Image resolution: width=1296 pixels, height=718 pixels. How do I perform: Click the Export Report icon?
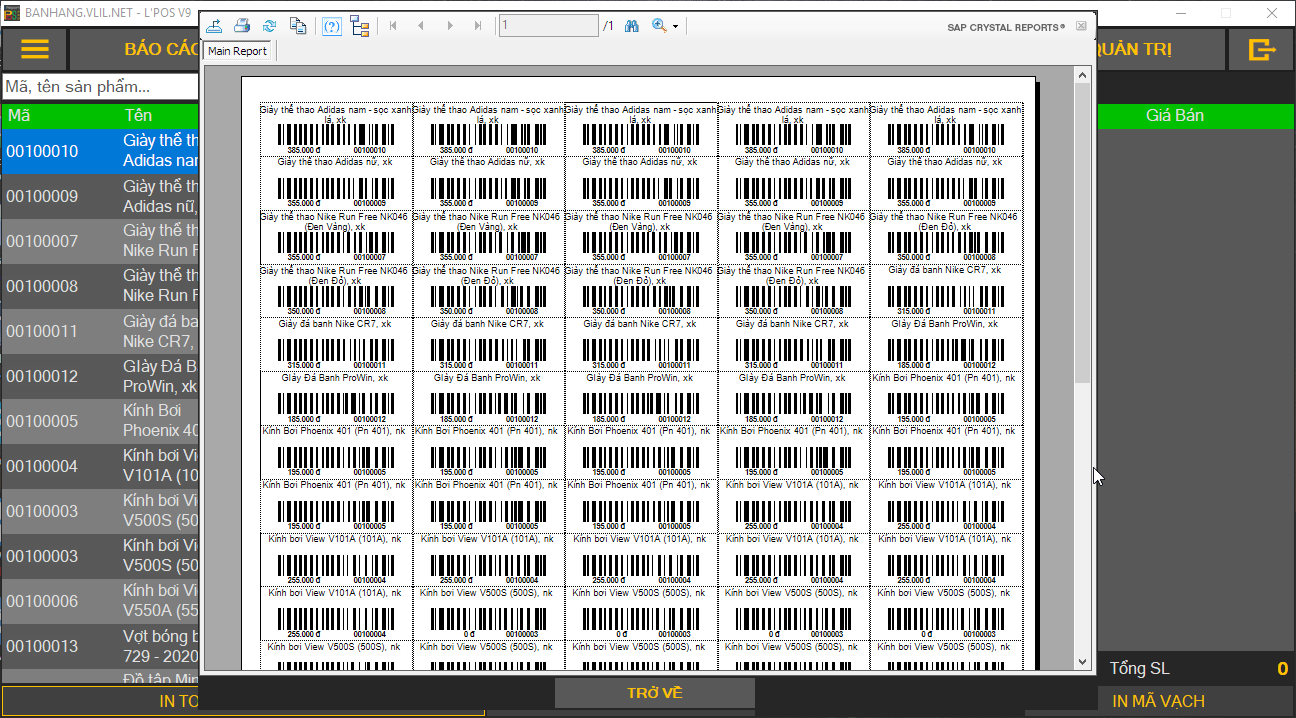pyautogui.click(x=215, y=26)
